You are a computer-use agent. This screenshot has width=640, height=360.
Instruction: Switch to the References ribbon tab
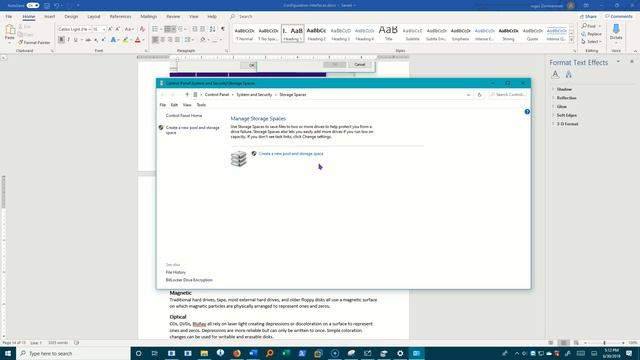[120, 16]
